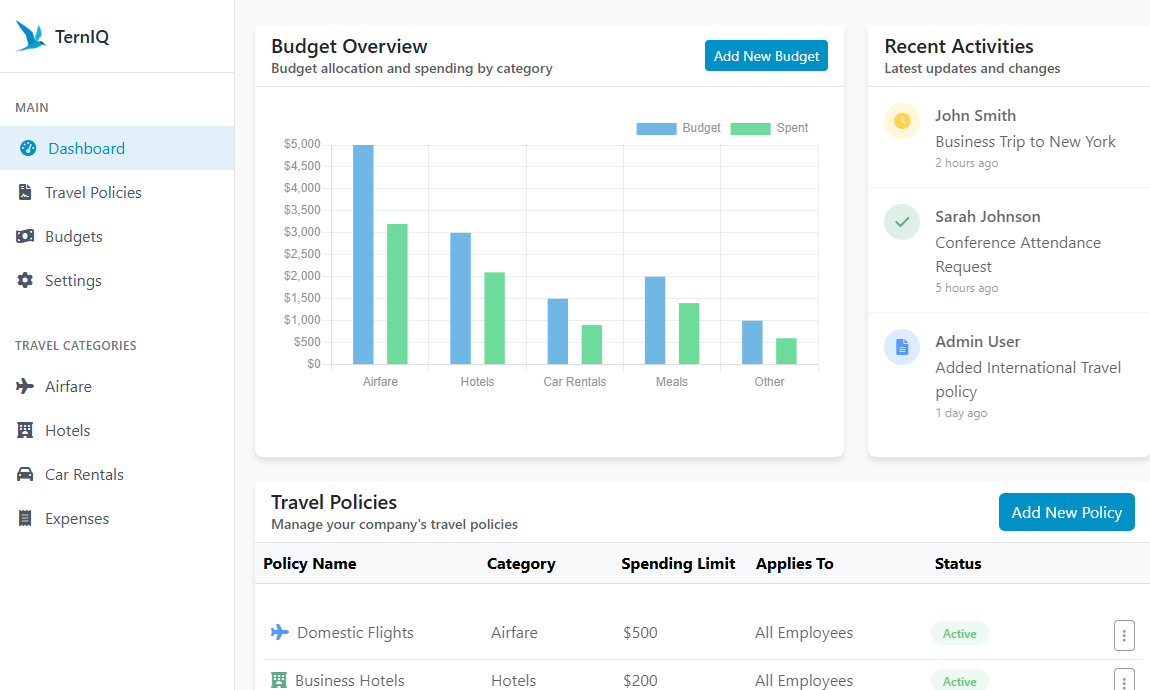Image resolution: width=1150 pixels, height=690 pixels.
Task: Select the Dashboard globe icon in sidebar
Action: [x=26, y=147]
